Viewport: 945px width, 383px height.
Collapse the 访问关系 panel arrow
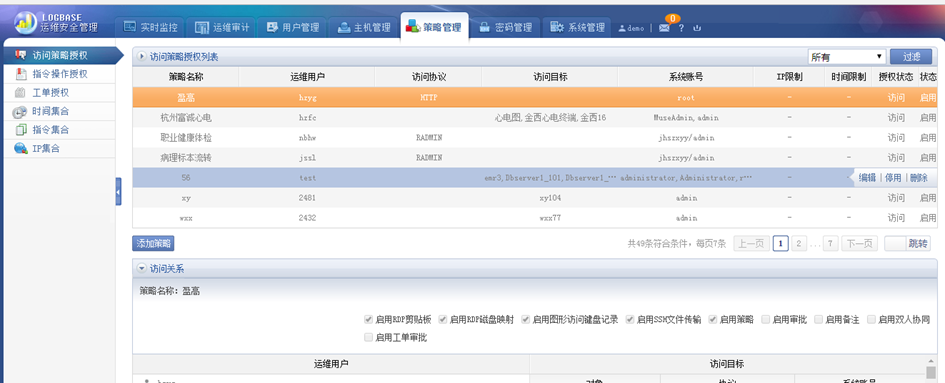[142, 268]
